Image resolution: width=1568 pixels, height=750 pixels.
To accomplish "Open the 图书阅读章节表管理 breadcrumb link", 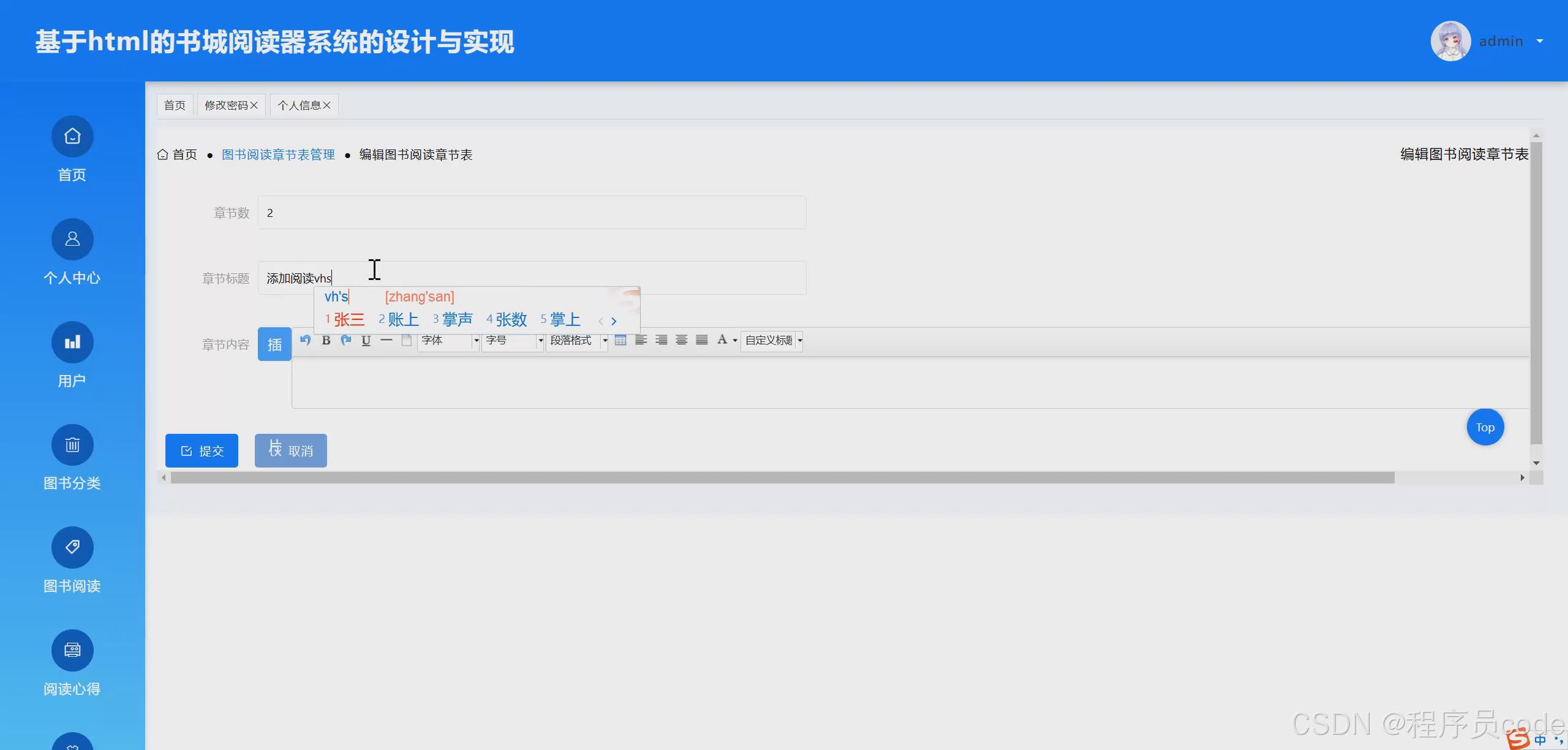I will click(x=278, y=154).
